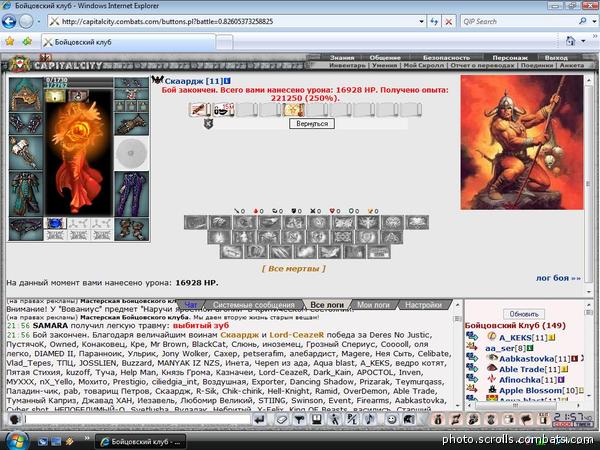Click the body armor equipment slot
Screen dimensions: 600x450
pyautogui.click(x=26, y=193)
